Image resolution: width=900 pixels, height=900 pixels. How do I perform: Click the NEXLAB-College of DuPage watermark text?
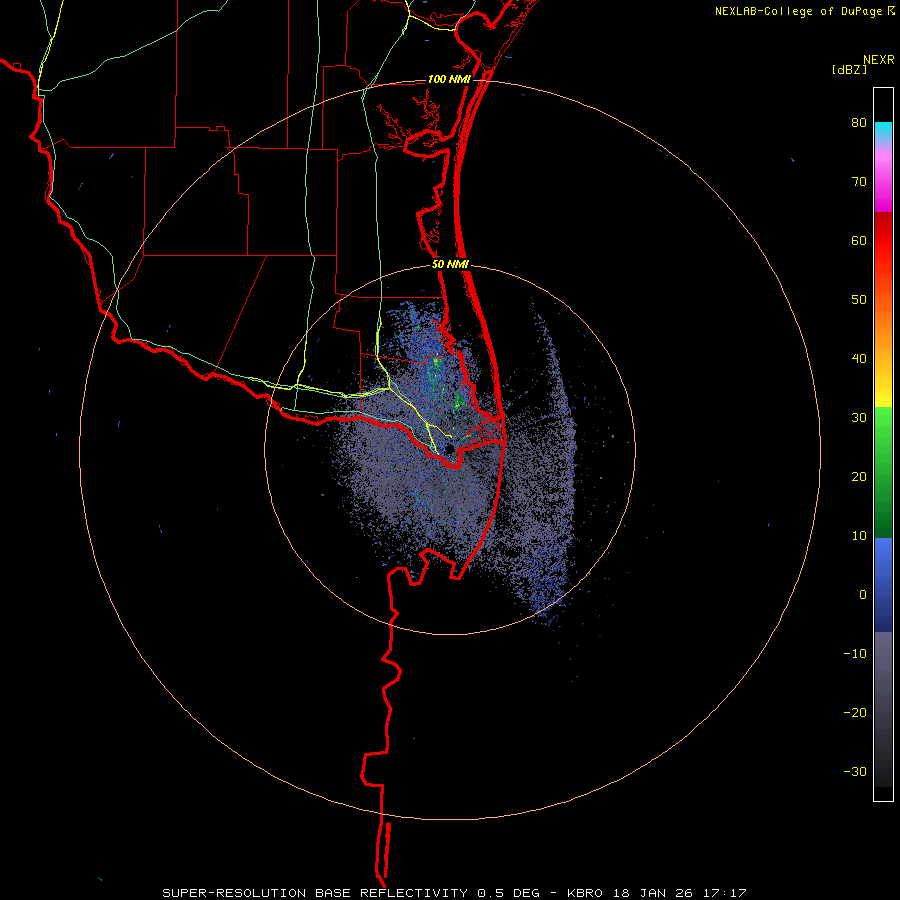(800, 11)
